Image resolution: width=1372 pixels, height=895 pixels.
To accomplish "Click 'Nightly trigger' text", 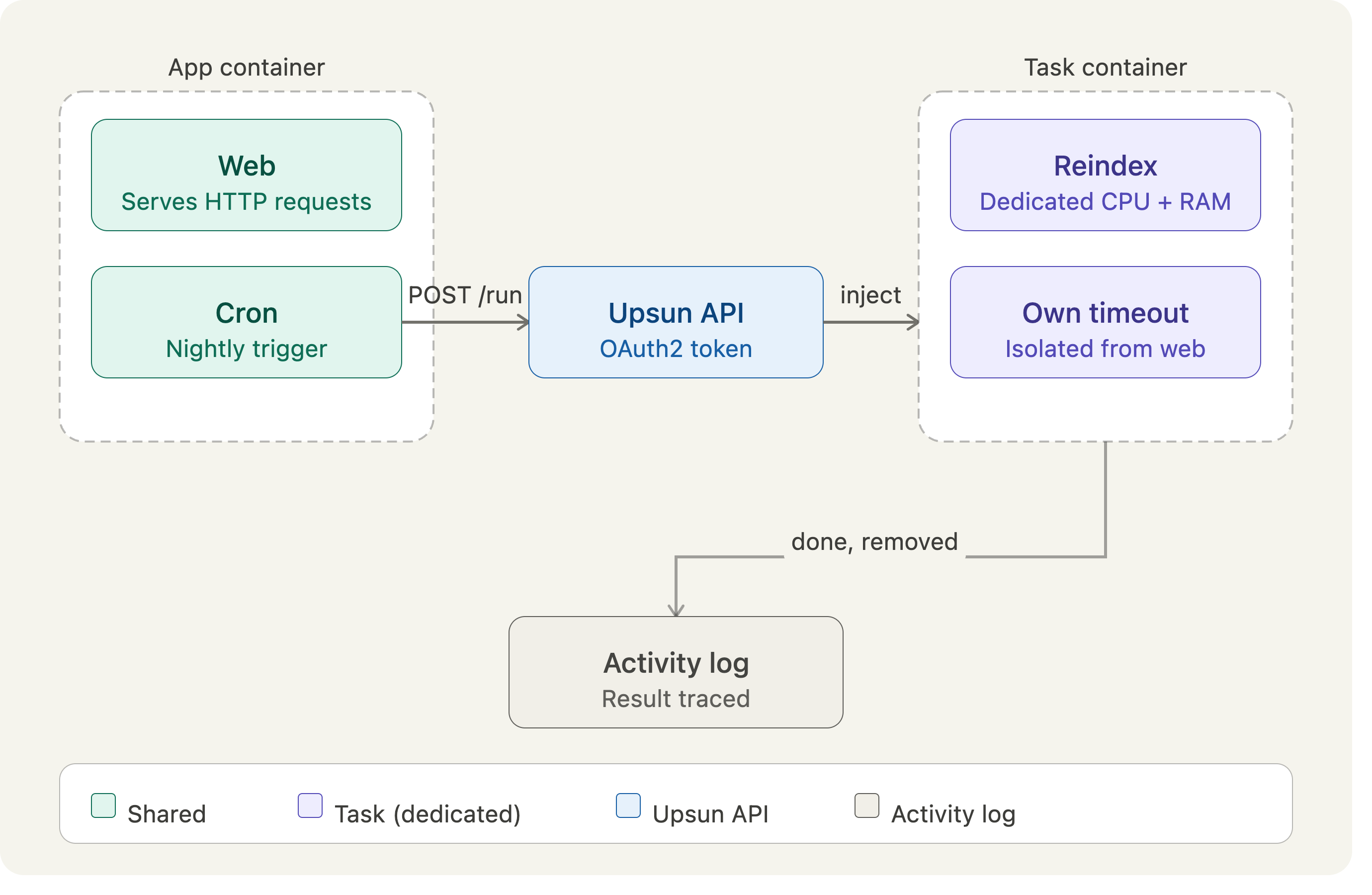I will (247, 349).
